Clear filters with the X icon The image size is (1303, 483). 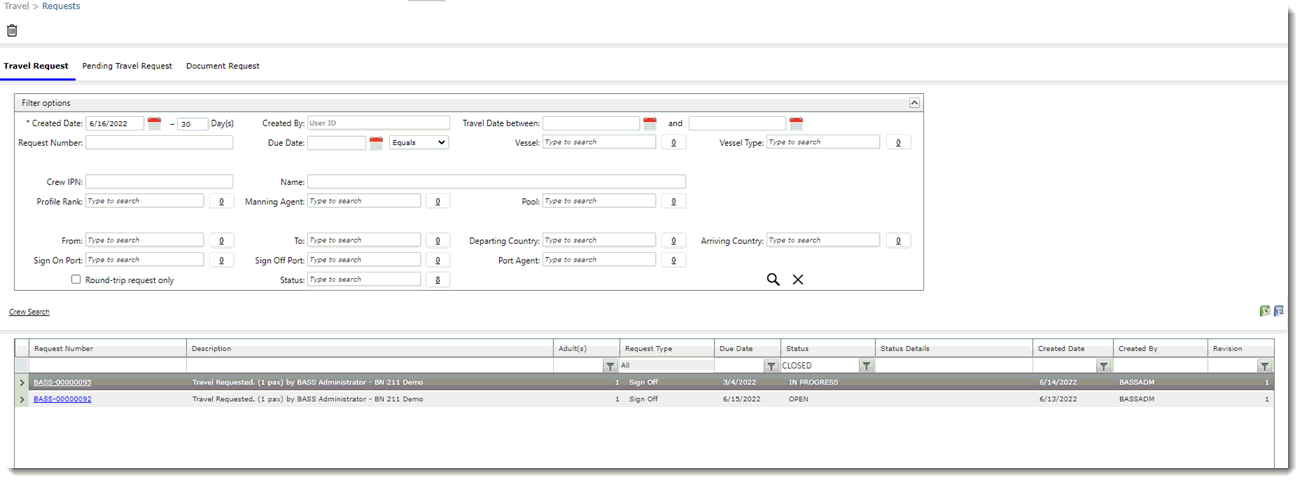pos(798,280)
